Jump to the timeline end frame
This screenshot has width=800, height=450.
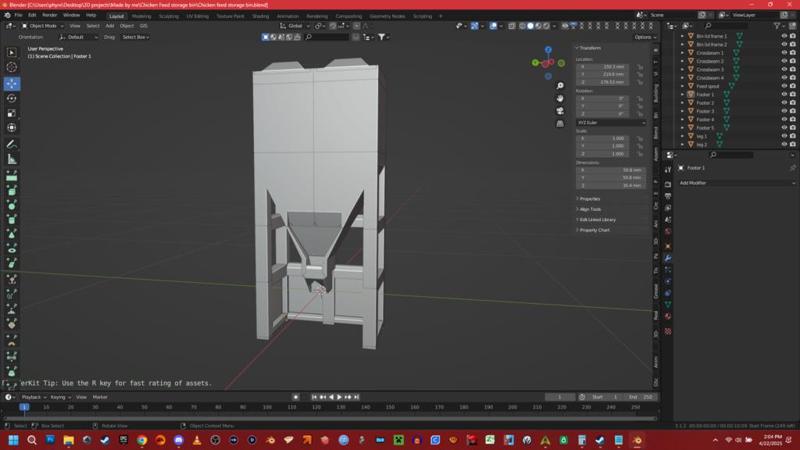click(357, 397)
